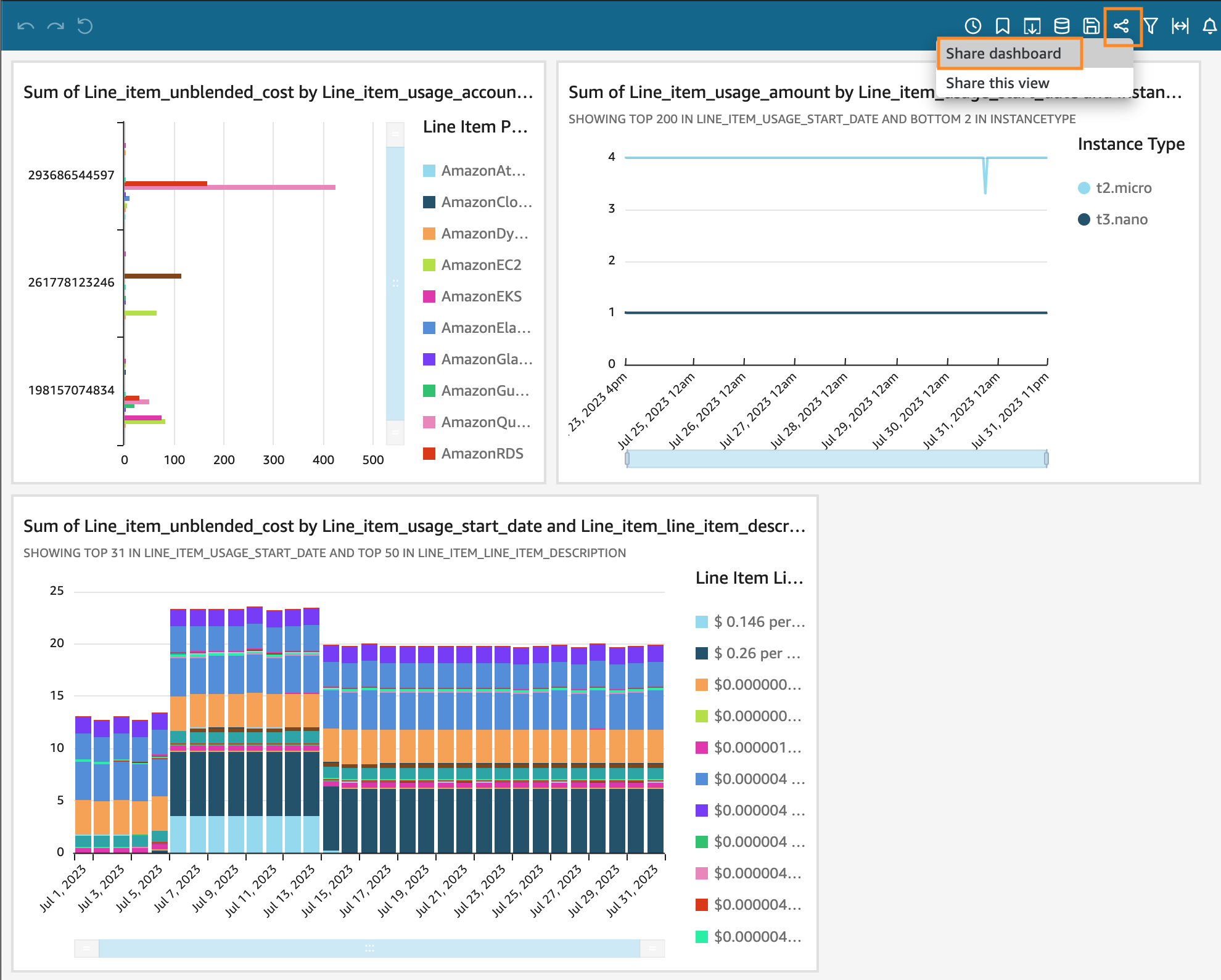Open the filter funnel icon
Screen dimensions: 1221x980
[x=1150, y=26]
